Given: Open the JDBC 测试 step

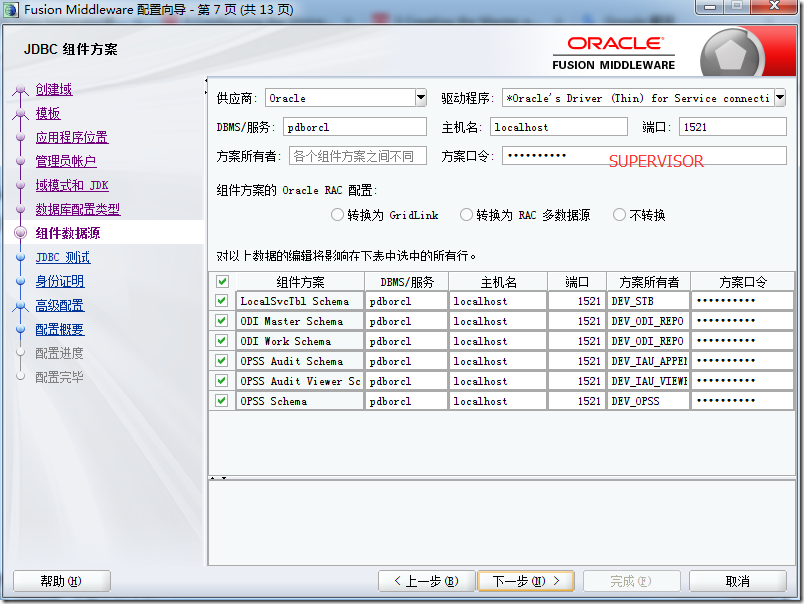Looking at the screenshot, I should (63, 257).
